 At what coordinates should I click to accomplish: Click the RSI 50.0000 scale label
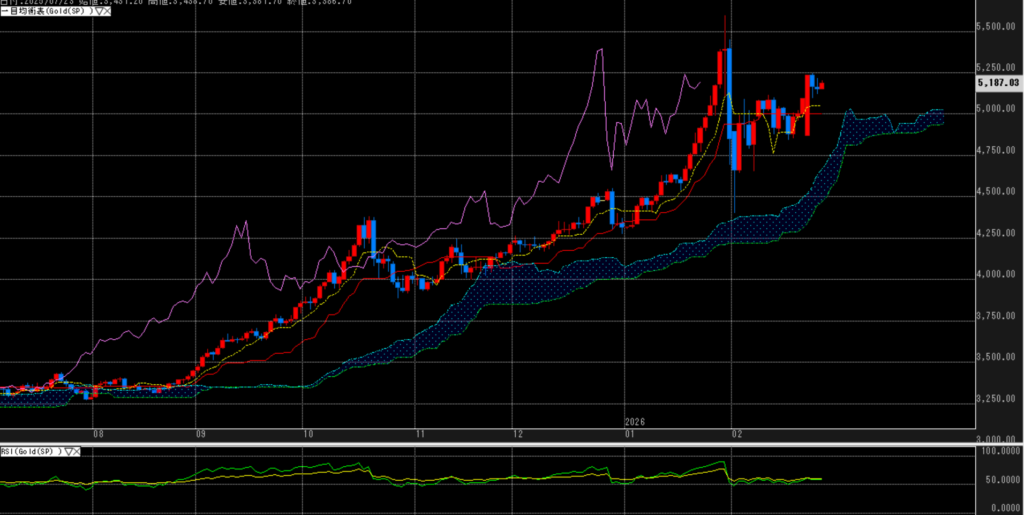1000,481
